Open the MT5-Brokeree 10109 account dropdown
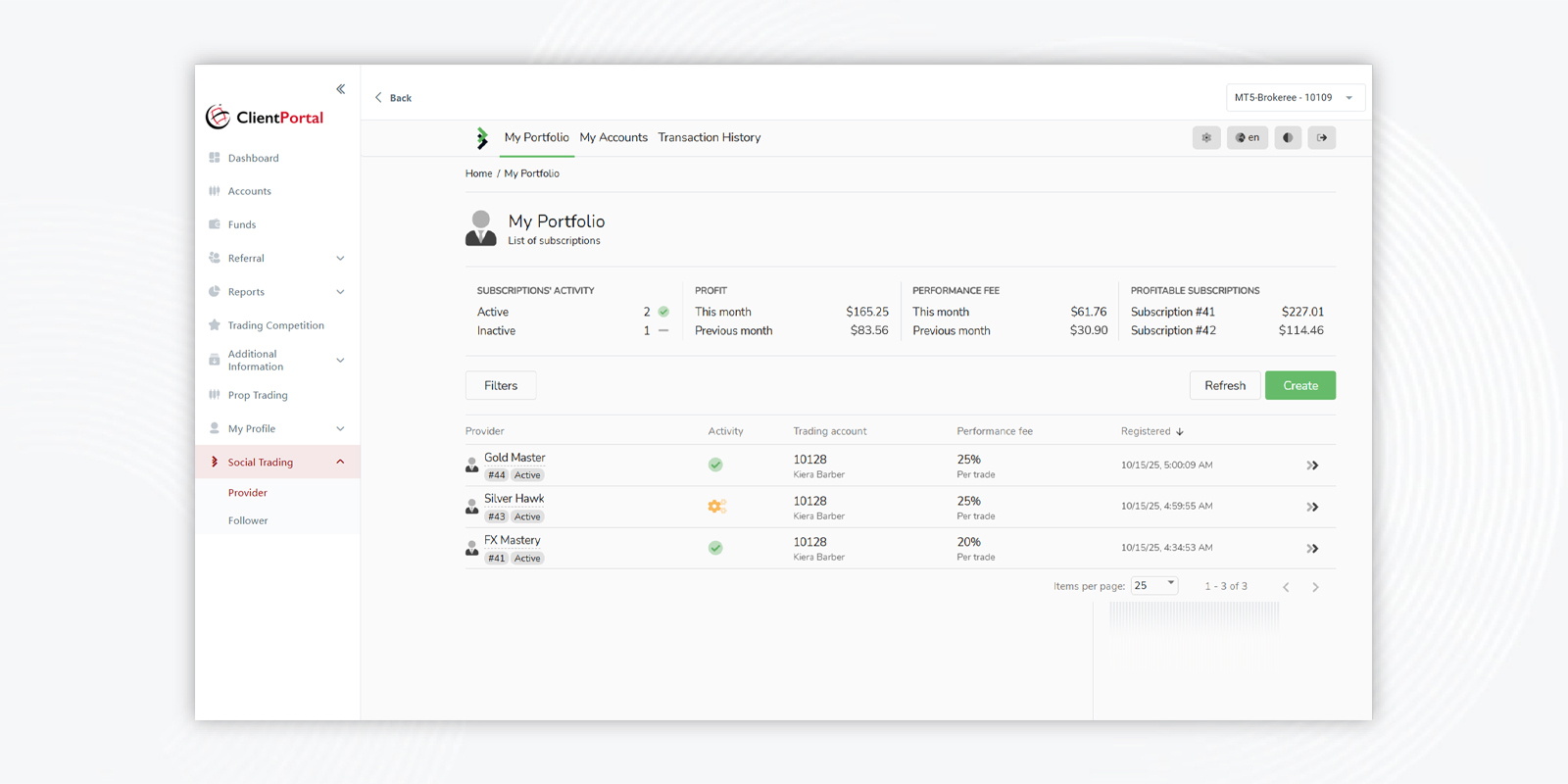1568x784 pixels. pos(1295,98)
